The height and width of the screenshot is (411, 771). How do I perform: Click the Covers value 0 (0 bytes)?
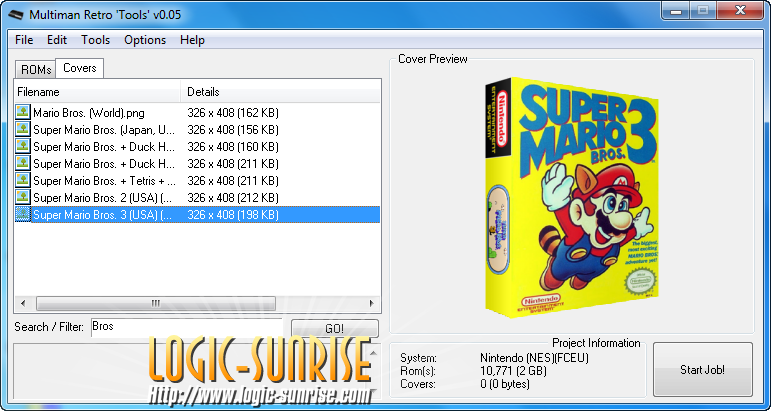[x=504, y=383]
